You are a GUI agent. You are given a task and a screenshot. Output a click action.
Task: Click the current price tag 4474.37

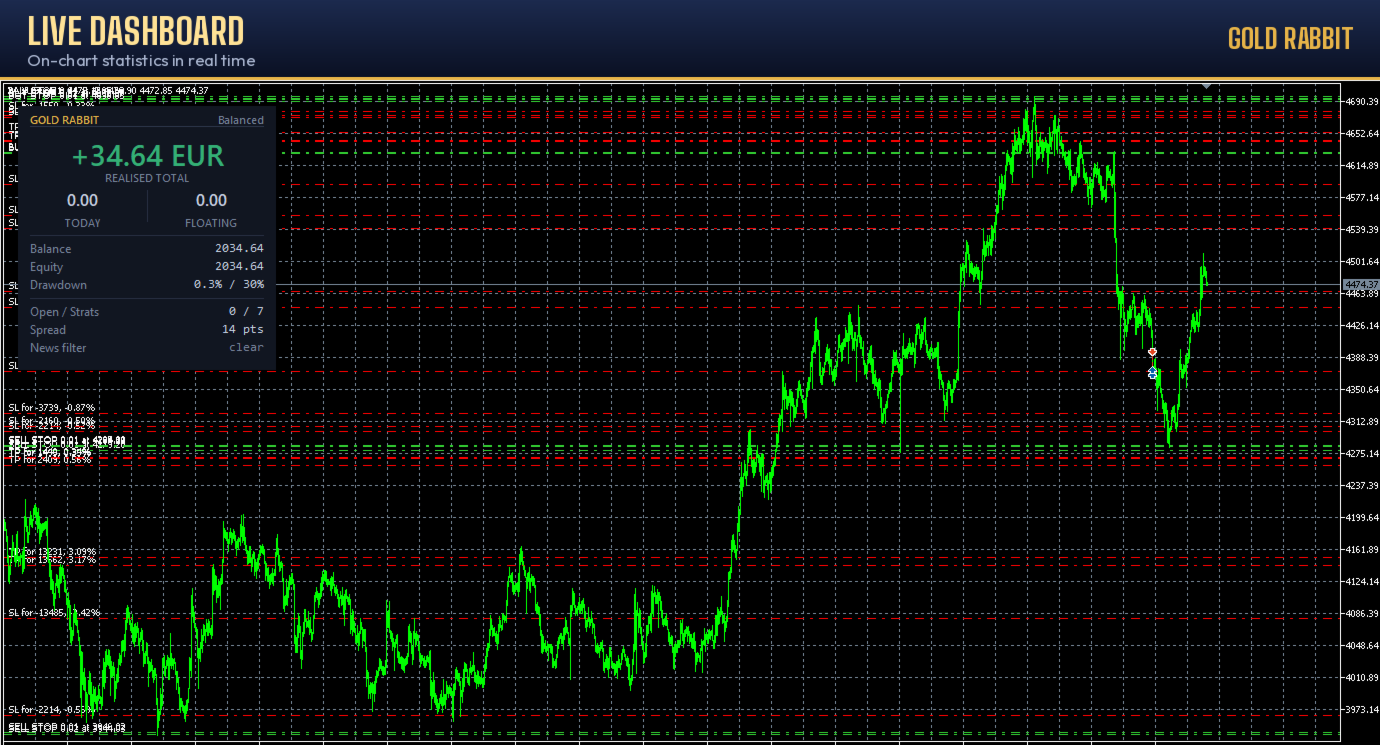(x=1361, y=285)
